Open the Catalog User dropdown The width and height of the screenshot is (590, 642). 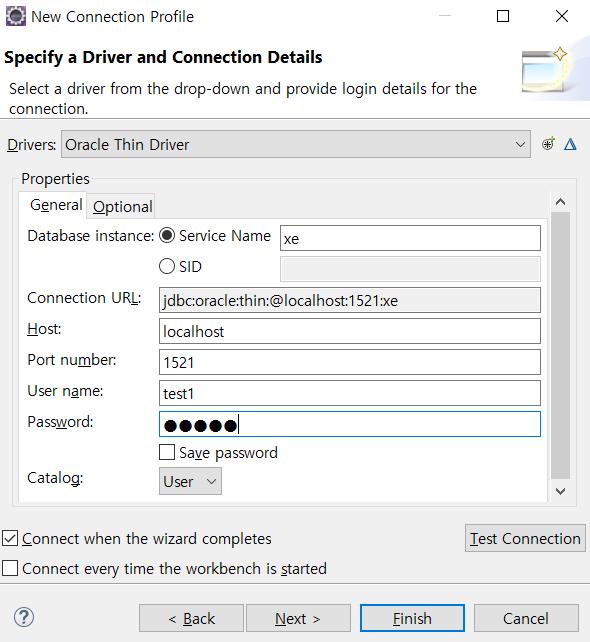(x=190, y=482)
